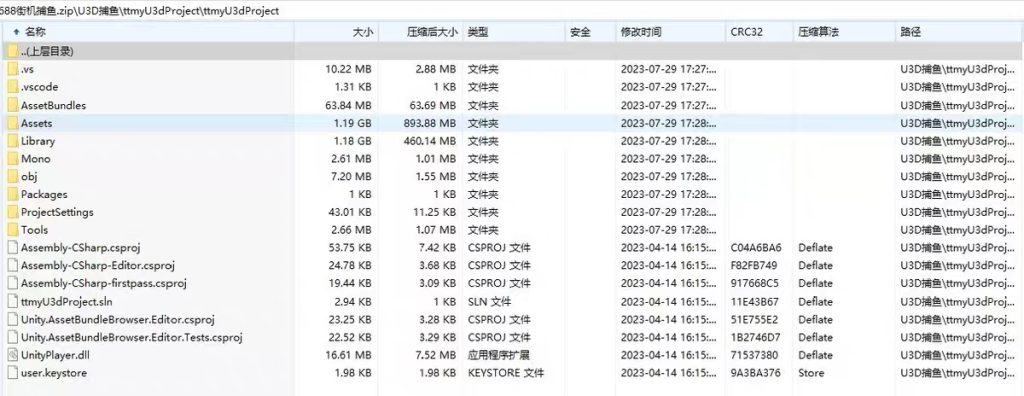Click the ttmyU3dProject.sln file icon
This screenshot has height=396, width=1024.
[x=12, y=302]
